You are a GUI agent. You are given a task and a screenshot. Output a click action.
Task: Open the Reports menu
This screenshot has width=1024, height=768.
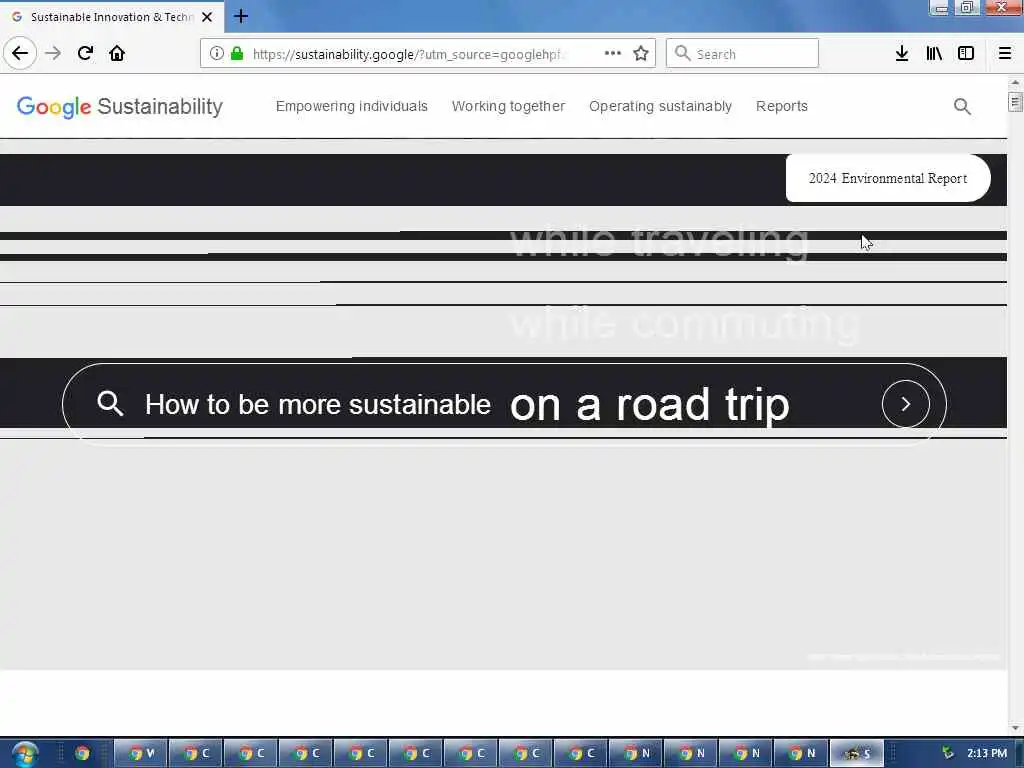[782, 106]
